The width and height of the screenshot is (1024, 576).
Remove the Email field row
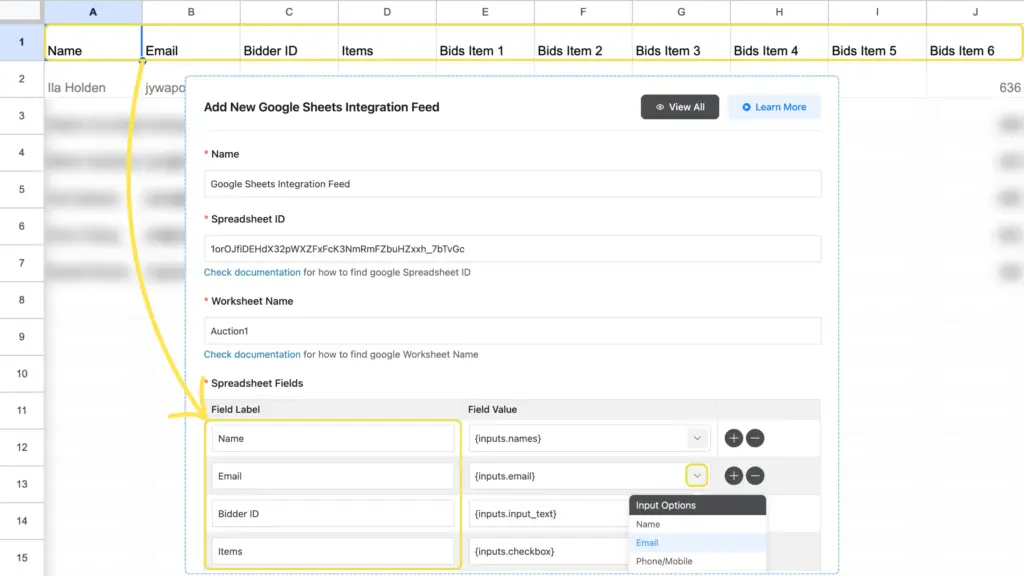coord(755,476)
